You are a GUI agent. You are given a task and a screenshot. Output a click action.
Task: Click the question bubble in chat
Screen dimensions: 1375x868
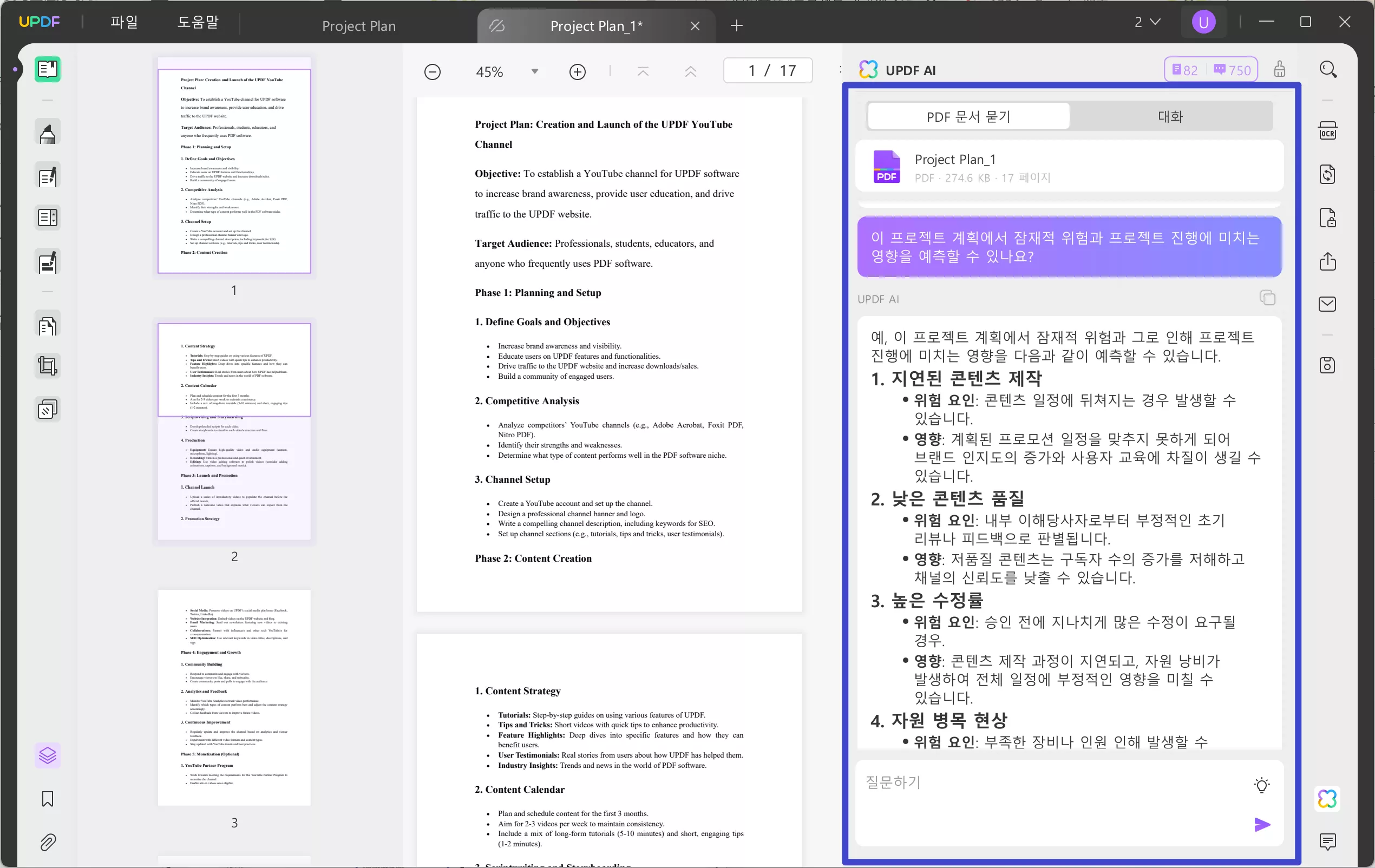[1069, 247]
